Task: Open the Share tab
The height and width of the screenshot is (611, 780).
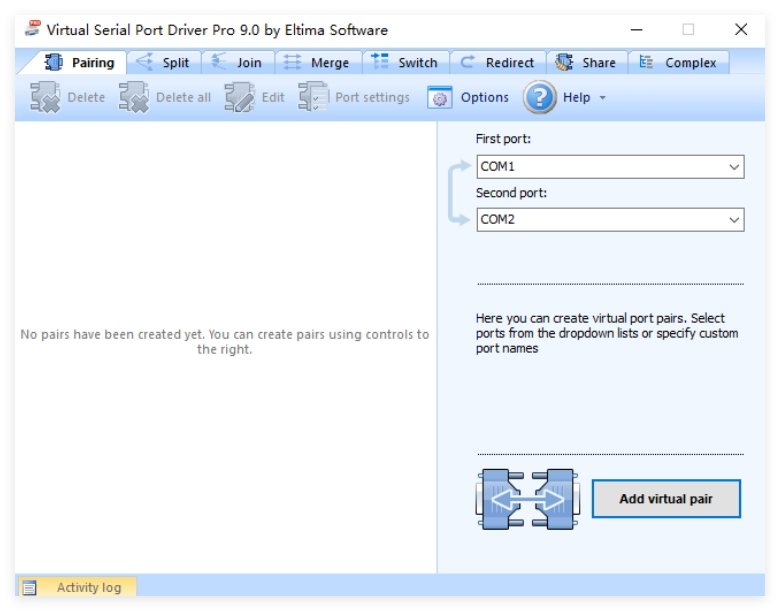Action: pos(587,63)
